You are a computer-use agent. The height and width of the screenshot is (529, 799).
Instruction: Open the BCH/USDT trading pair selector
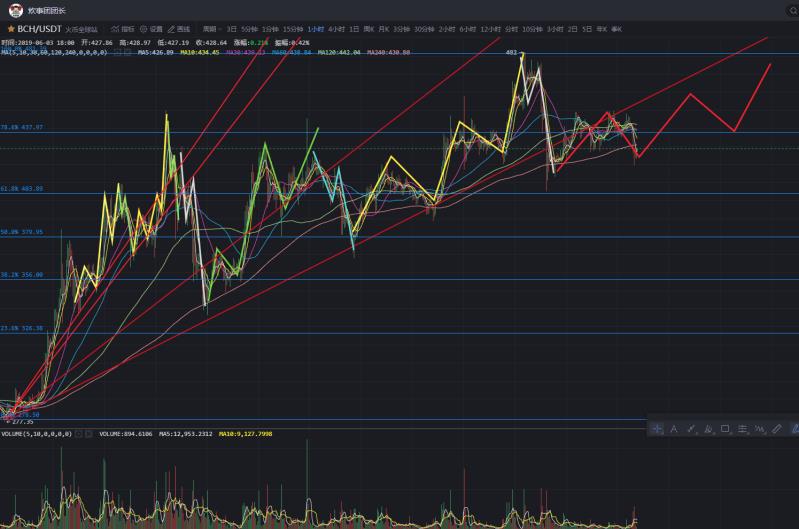point(39,29)
